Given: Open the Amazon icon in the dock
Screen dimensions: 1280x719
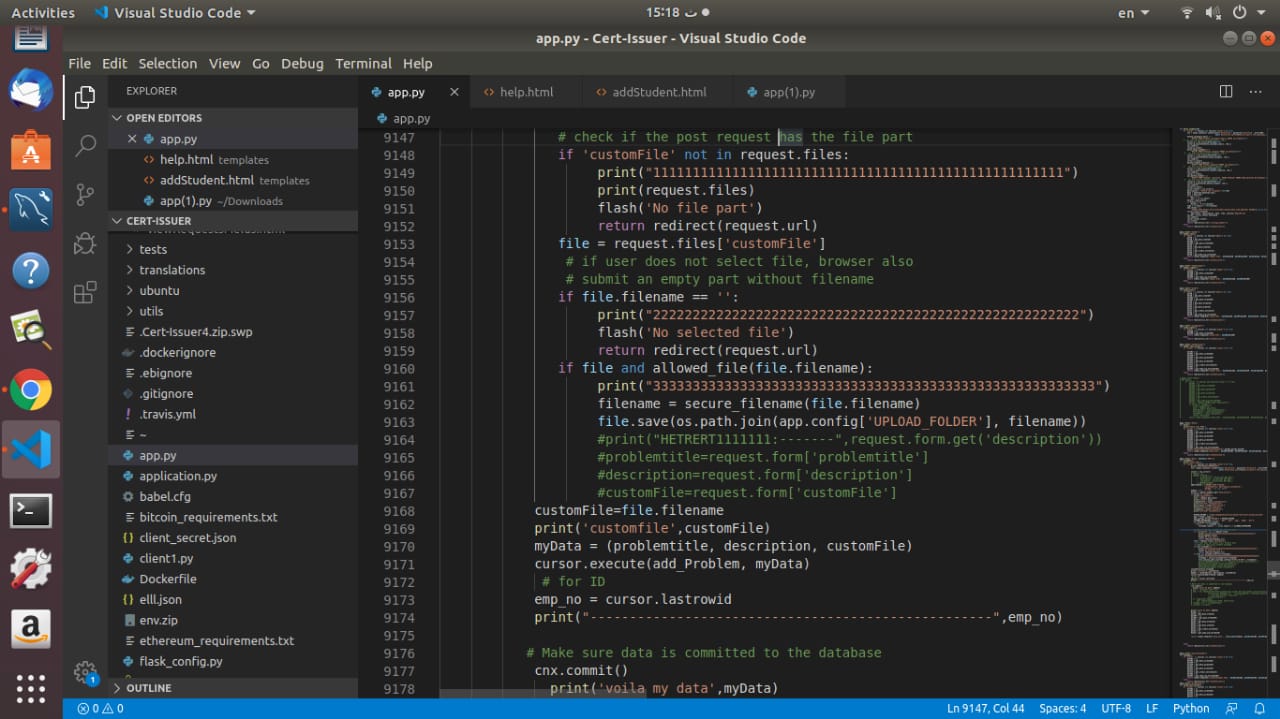Looking at the screenshot, I should click(31, 629).
